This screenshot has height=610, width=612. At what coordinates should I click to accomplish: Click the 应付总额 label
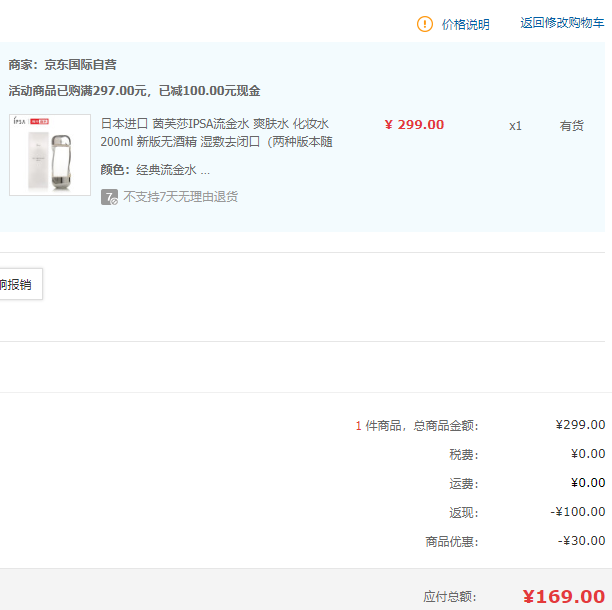coord(450,597)
